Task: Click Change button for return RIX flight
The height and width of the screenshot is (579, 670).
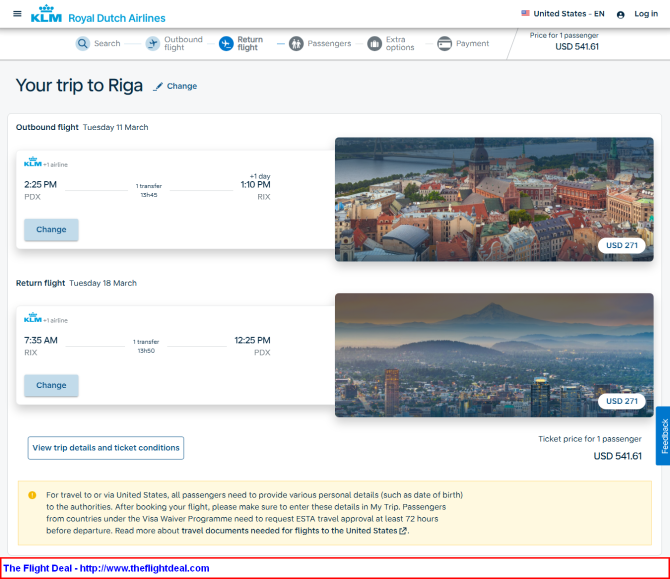Action: point(51,385)
